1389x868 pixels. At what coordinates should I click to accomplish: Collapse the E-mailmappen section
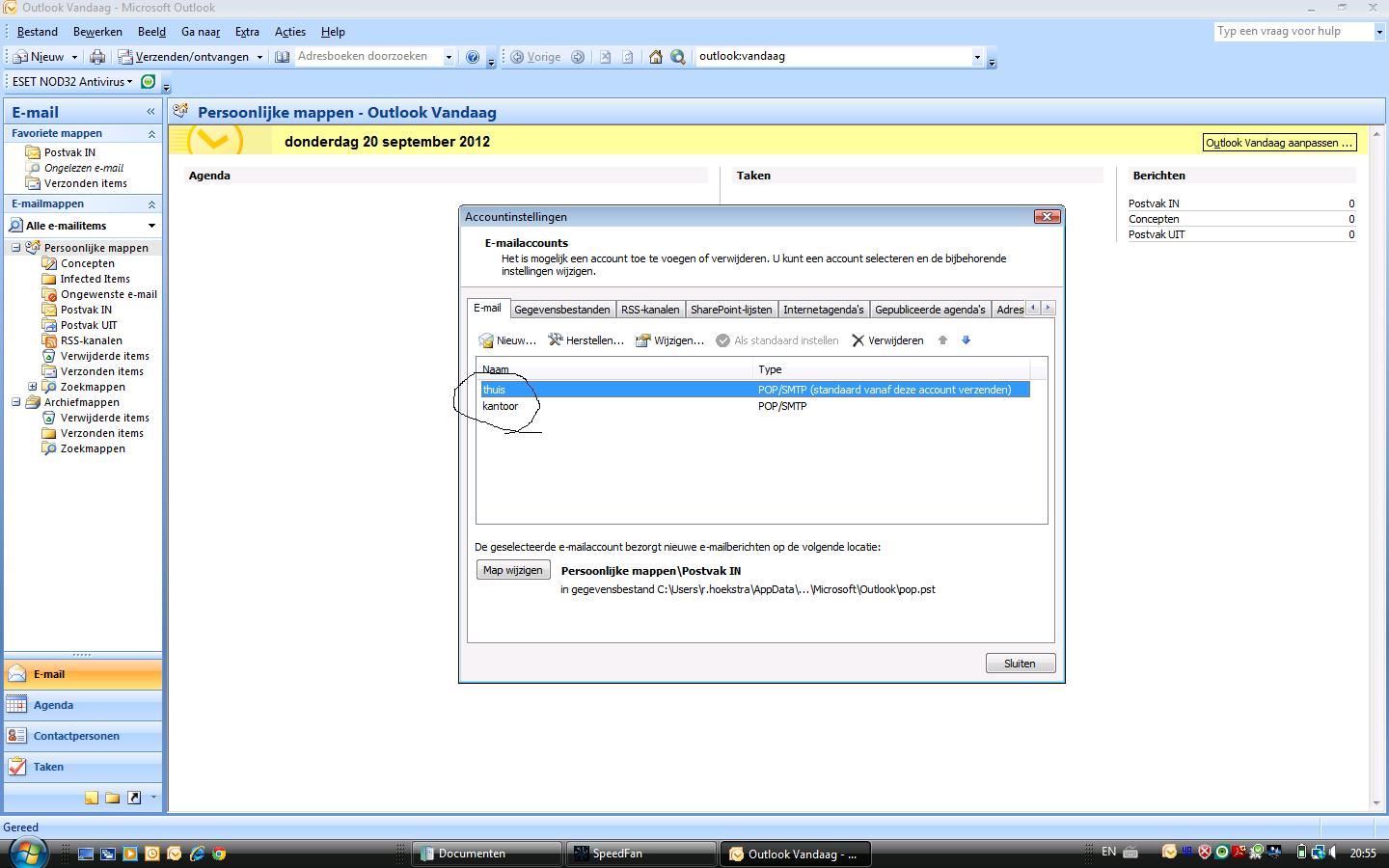pos(151,204)
